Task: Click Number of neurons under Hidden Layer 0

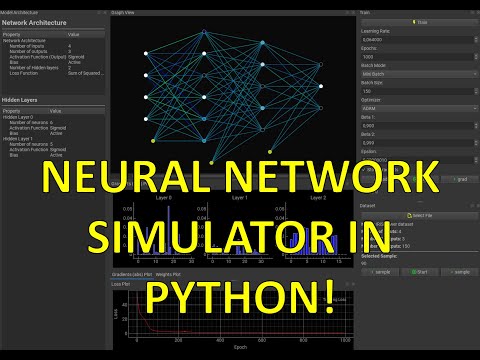Action: click(29, 123)
